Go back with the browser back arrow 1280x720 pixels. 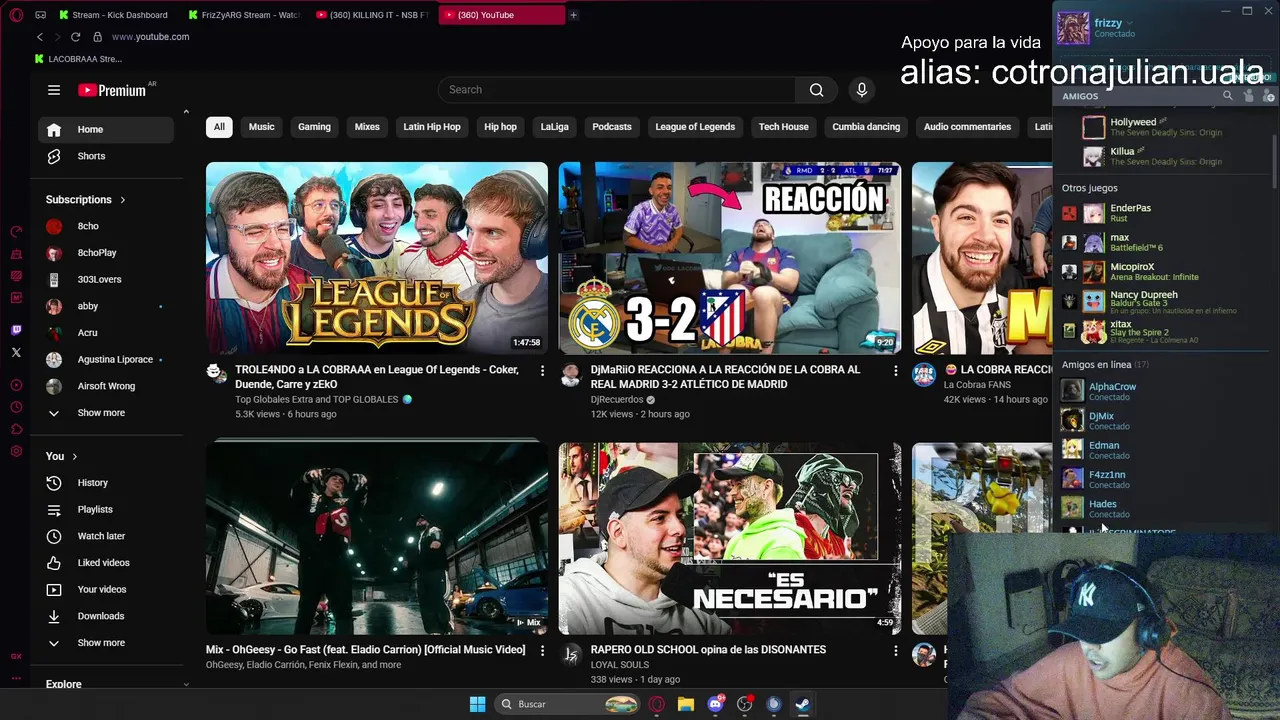click(40, 37)
